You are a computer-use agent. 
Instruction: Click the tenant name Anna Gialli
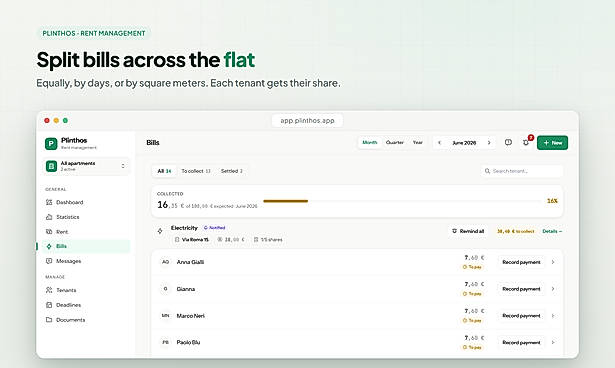point(190,262)
